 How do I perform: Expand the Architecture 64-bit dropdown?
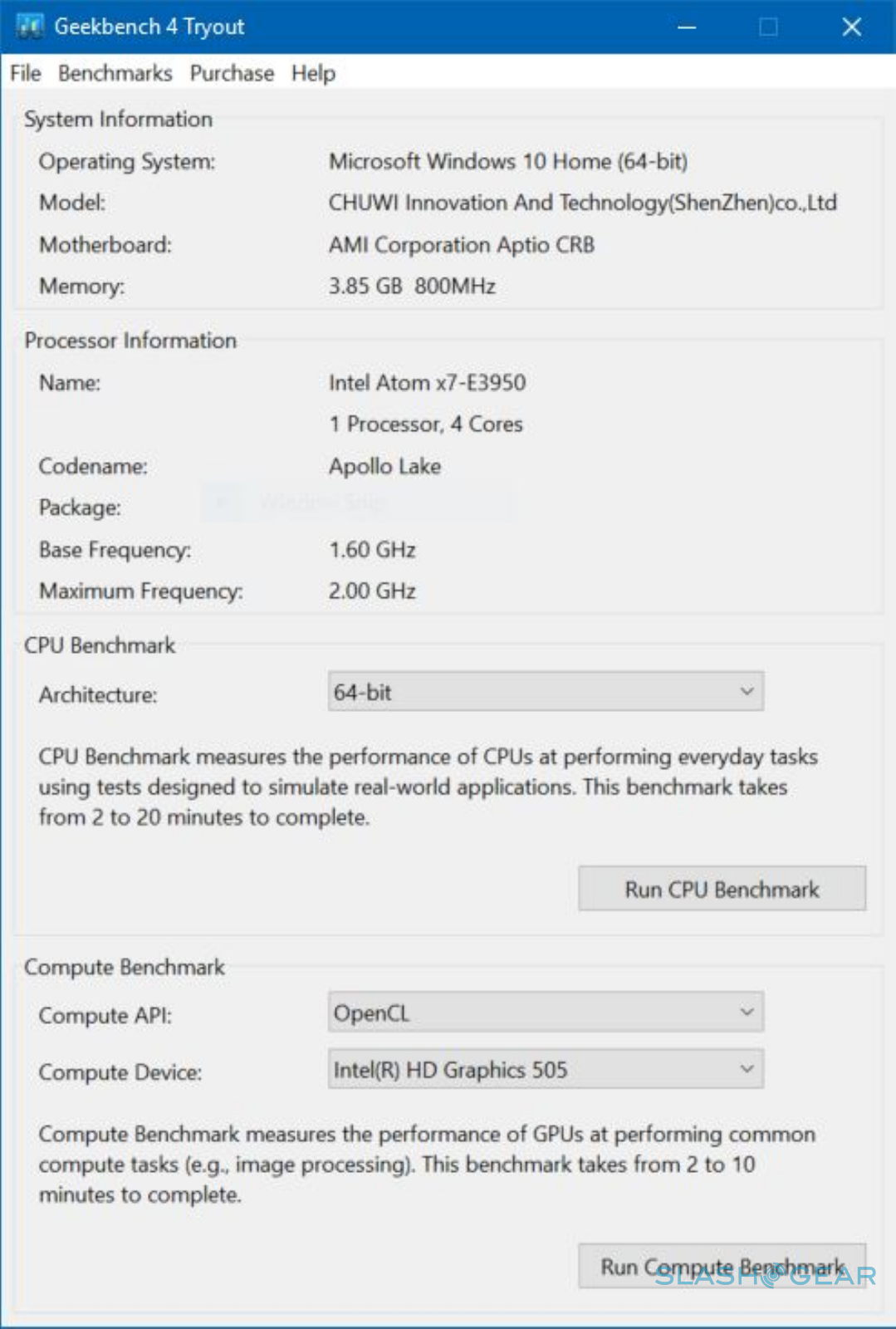[546, 691]
